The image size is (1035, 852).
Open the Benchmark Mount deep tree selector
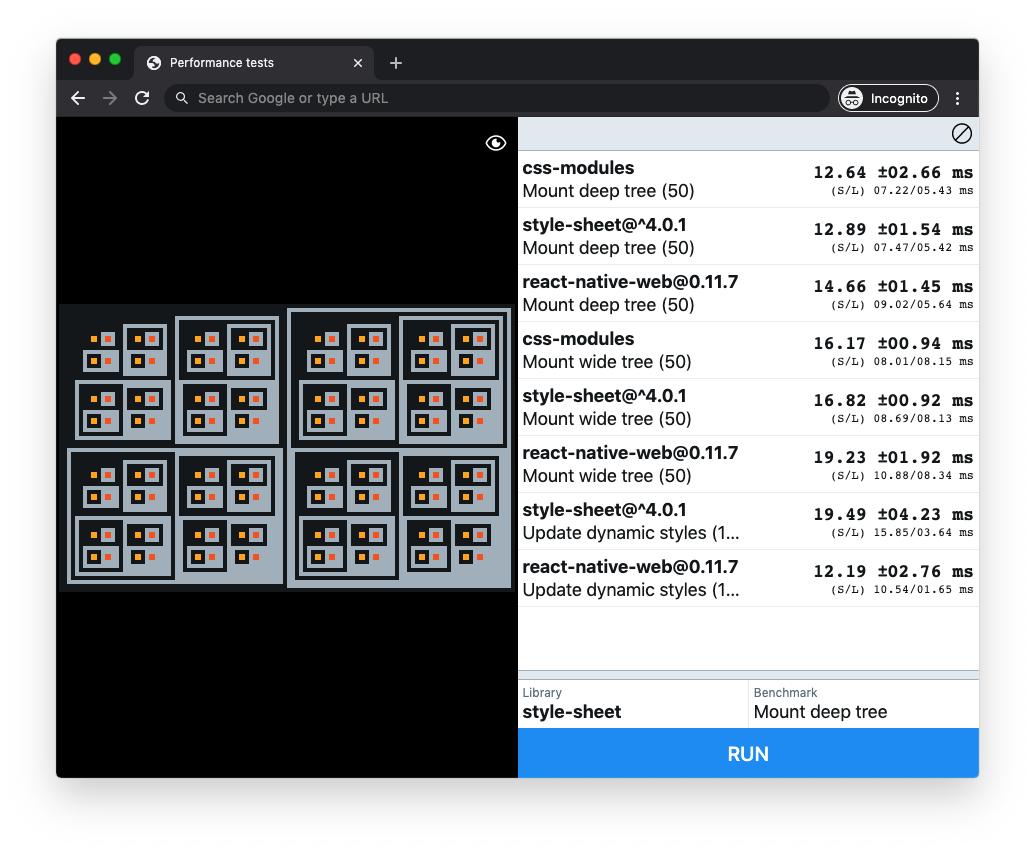pyautogui.click(x=863, y=704)
